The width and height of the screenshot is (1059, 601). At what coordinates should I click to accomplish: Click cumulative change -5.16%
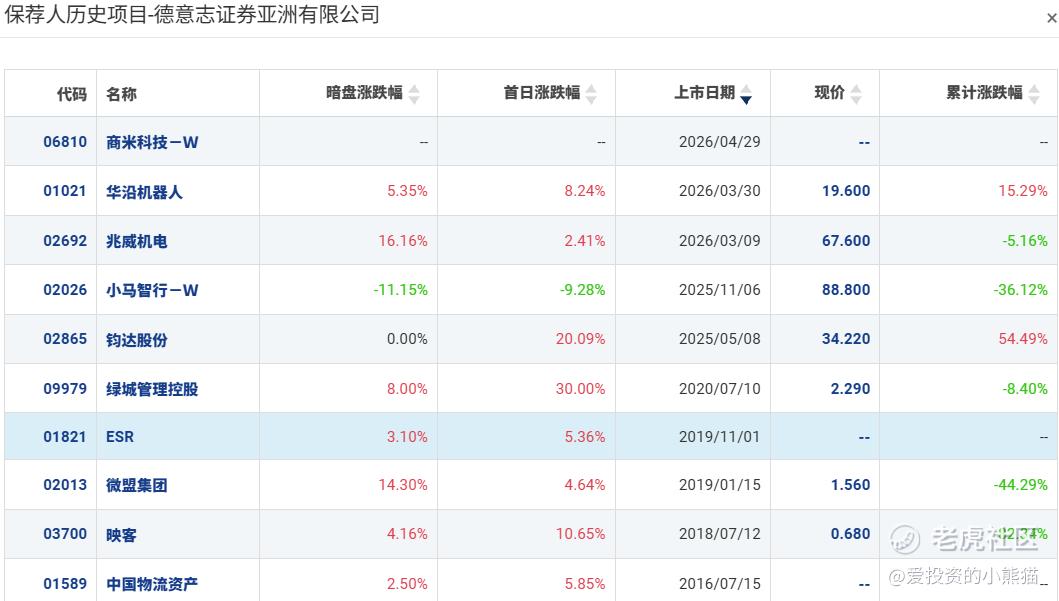(x=1025, y=241)
